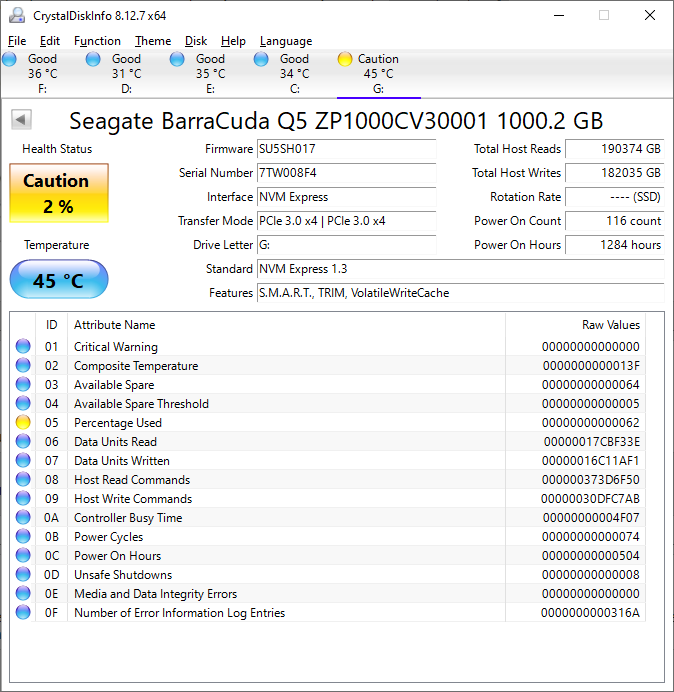Go to previous disk with back arrow
Screen dimensions: 674x692
[21, 120]
